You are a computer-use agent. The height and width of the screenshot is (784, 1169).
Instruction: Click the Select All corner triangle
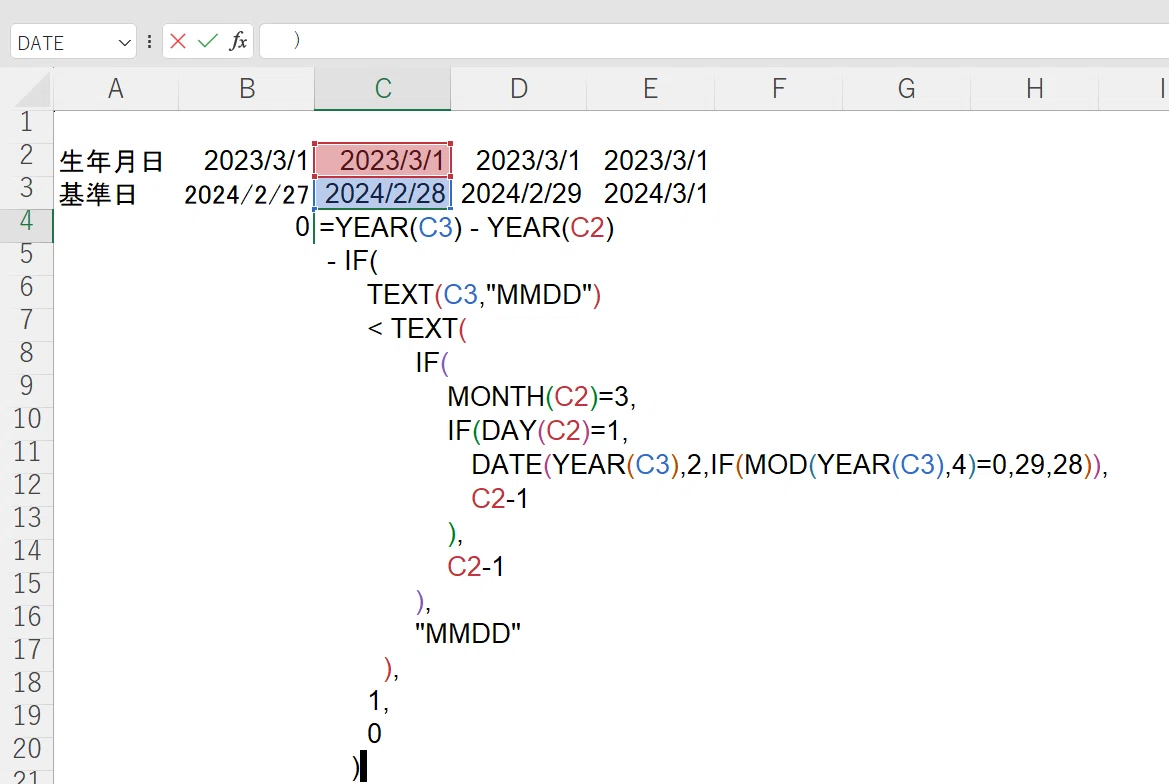pyautogui.click(x=33, y=91)
